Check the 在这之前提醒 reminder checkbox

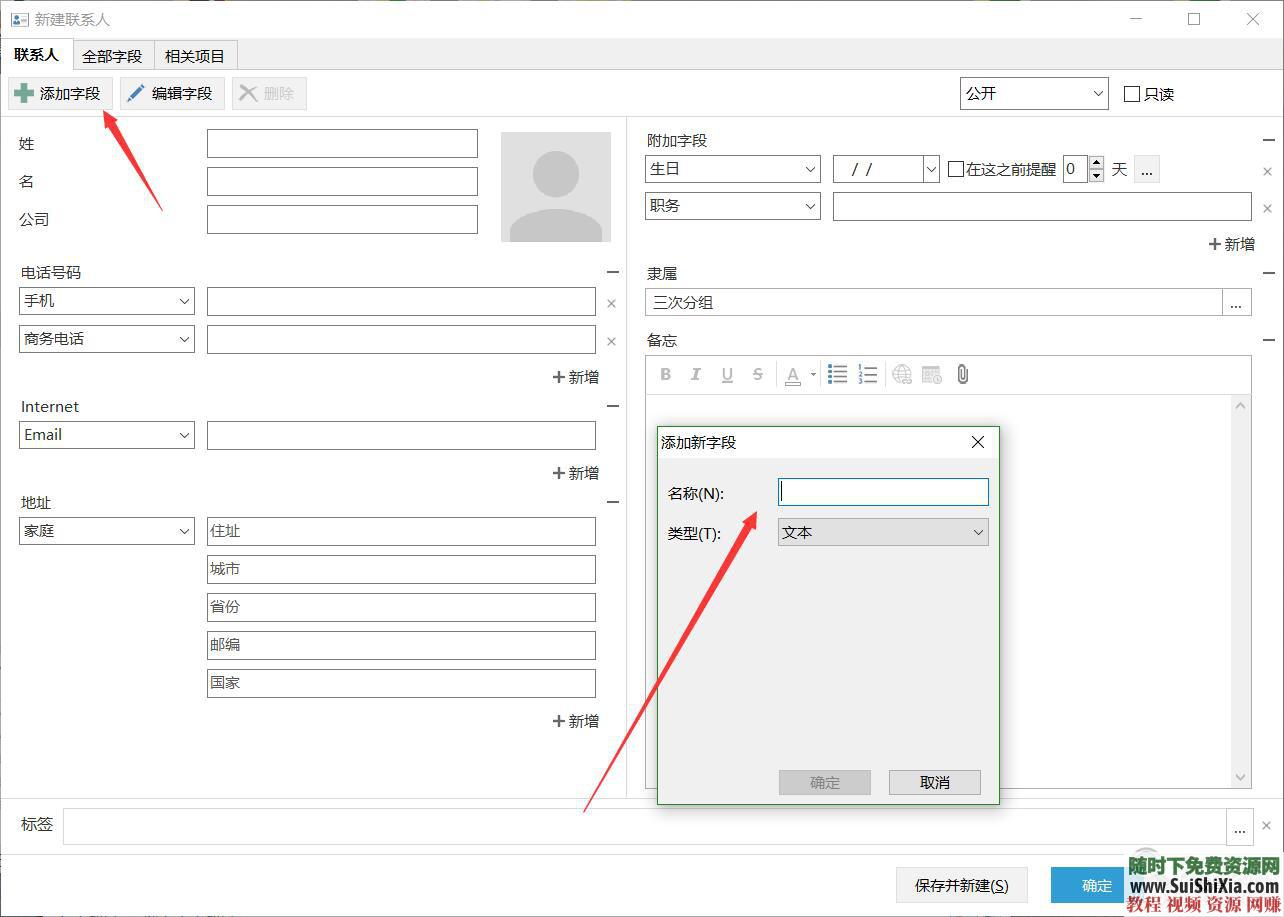(956, 170)
